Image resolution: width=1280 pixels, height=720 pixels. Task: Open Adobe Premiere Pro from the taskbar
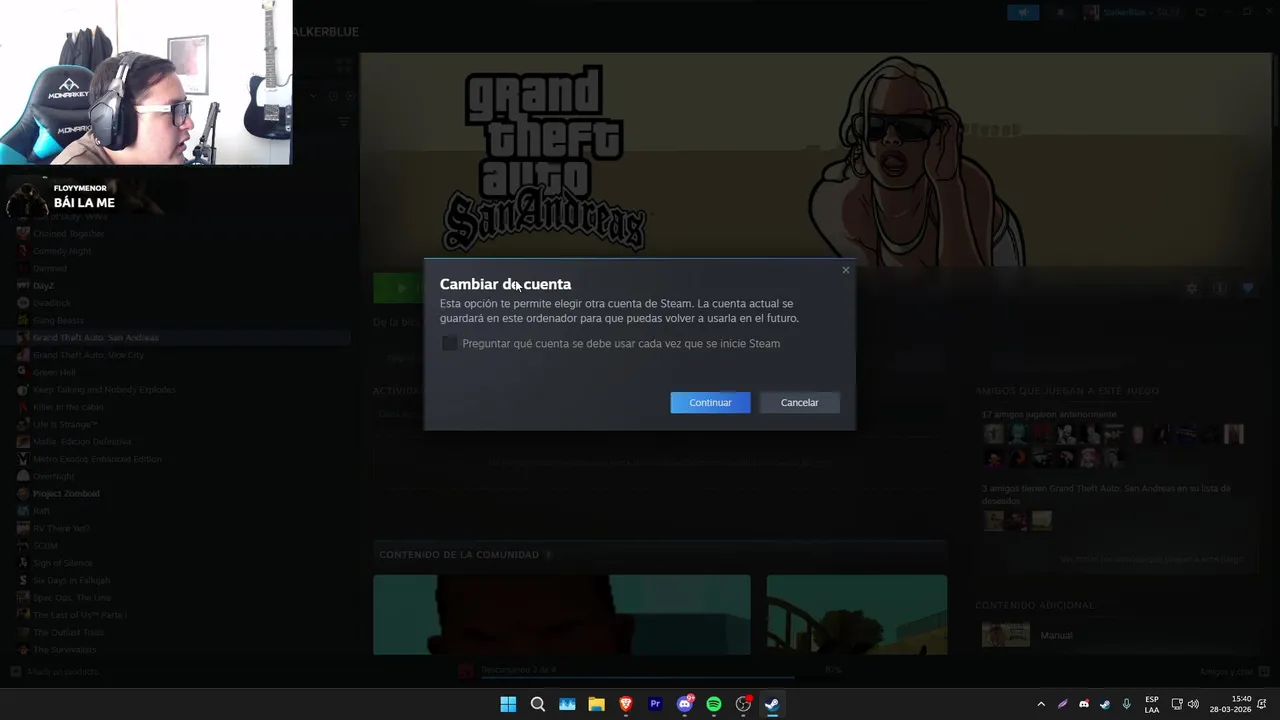pyautogui.click(x=655, y=704)
